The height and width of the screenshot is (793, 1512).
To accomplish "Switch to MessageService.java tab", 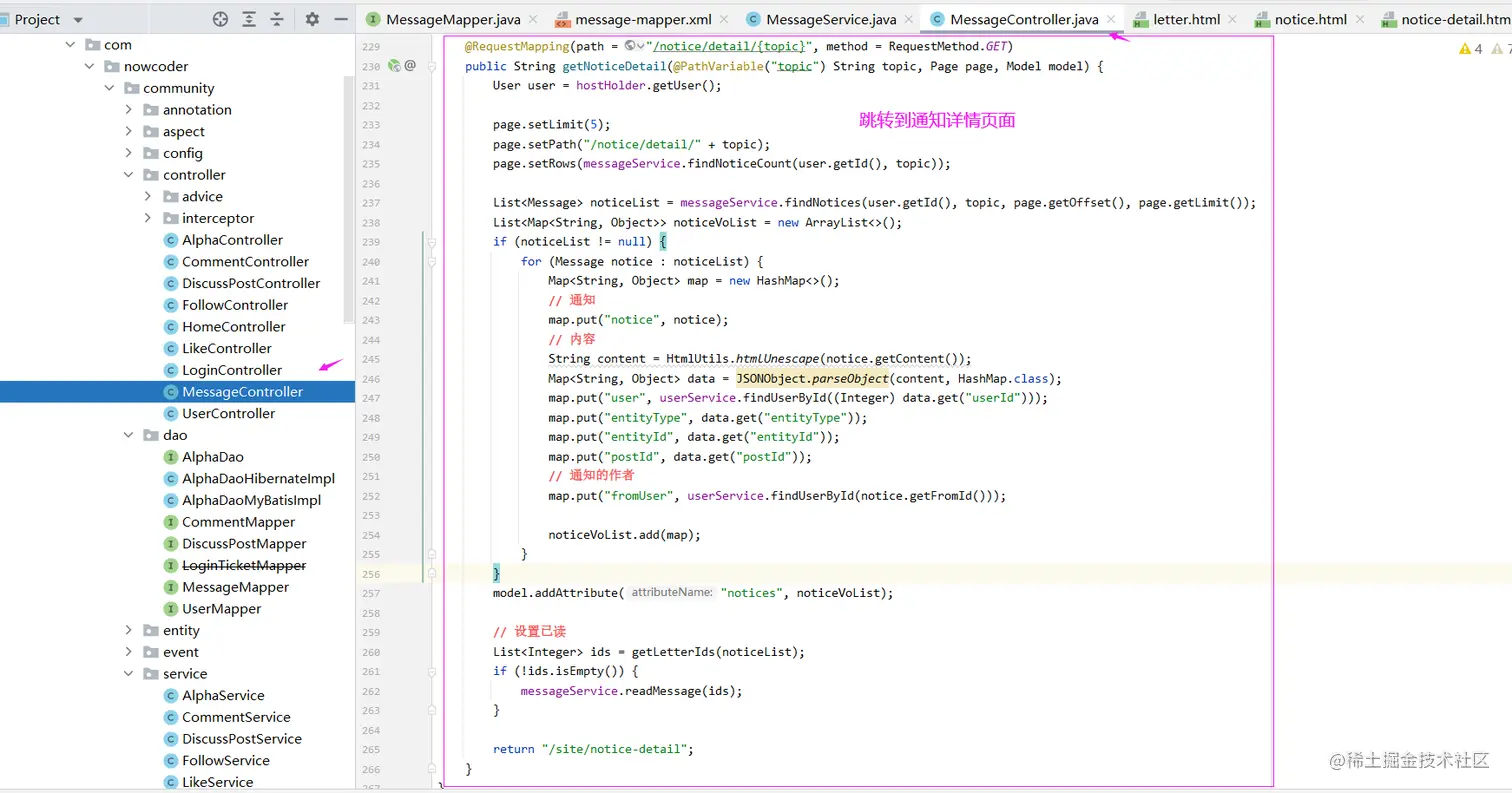I will (830, 19).
